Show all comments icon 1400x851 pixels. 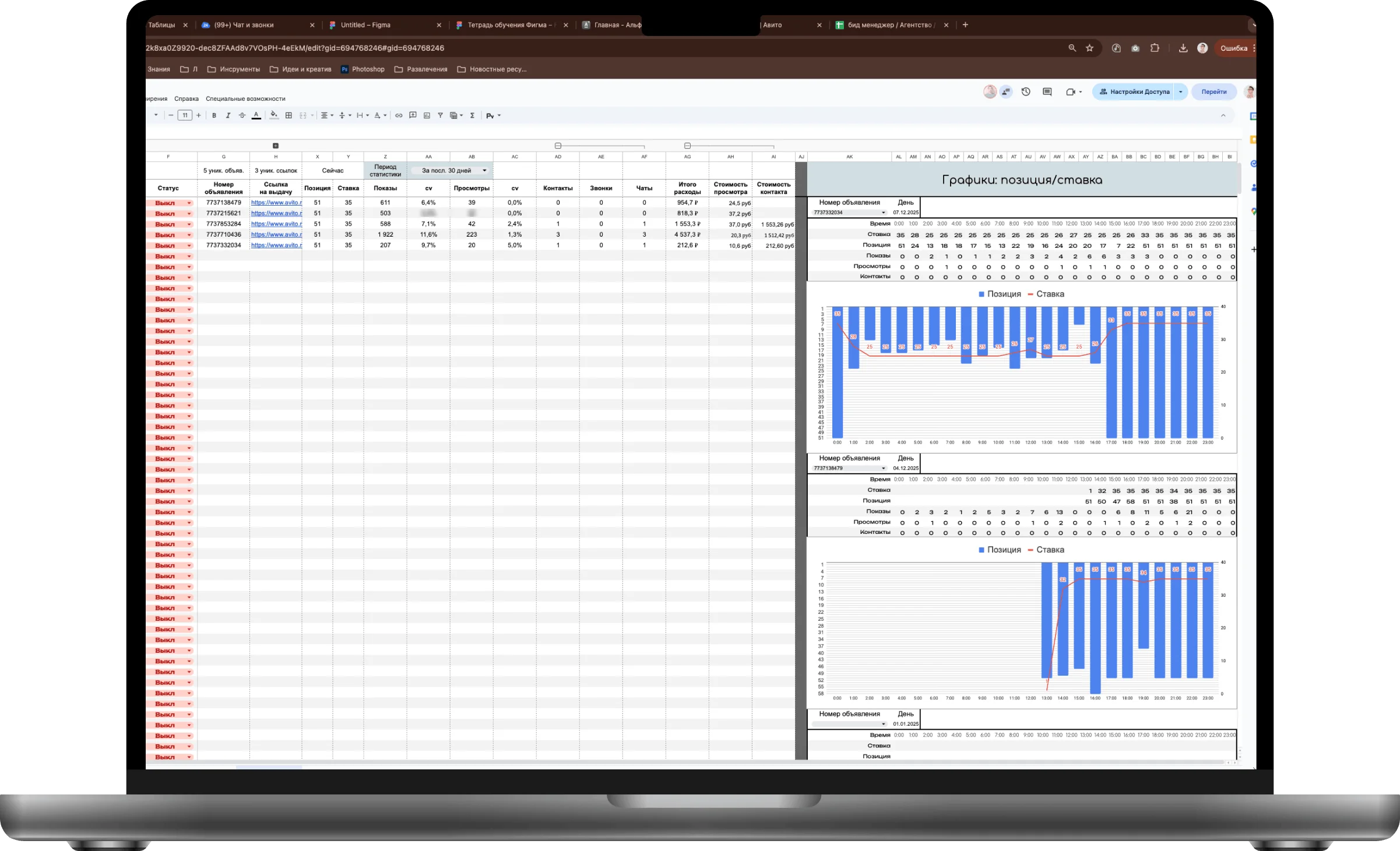tap(1047, 92)
